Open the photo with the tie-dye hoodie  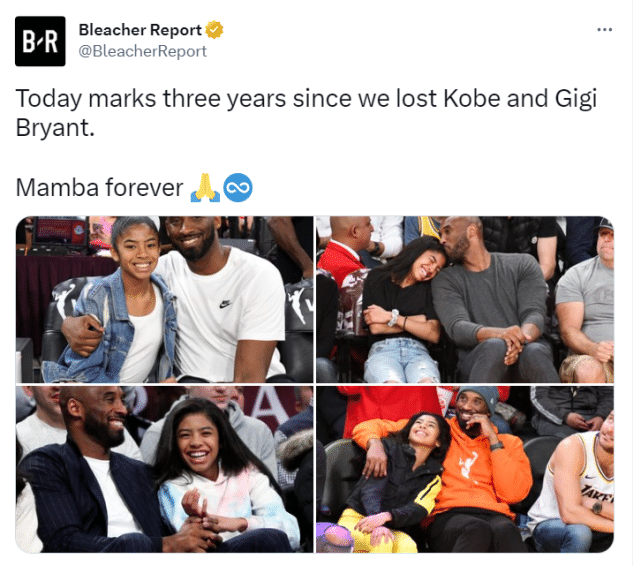(164, 469)
